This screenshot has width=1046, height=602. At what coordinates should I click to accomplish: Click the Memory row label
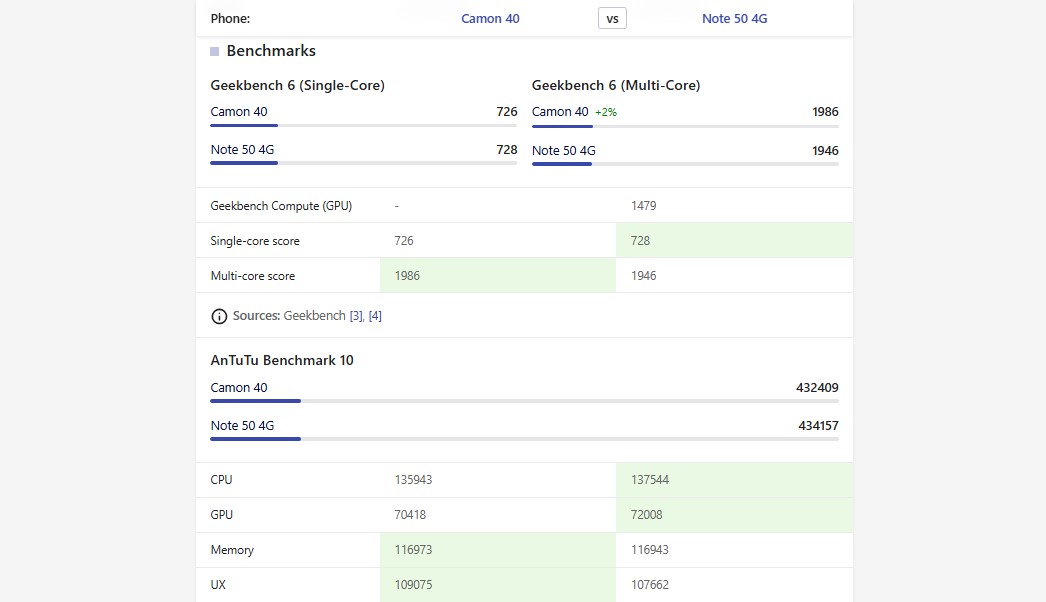(232, 550)
